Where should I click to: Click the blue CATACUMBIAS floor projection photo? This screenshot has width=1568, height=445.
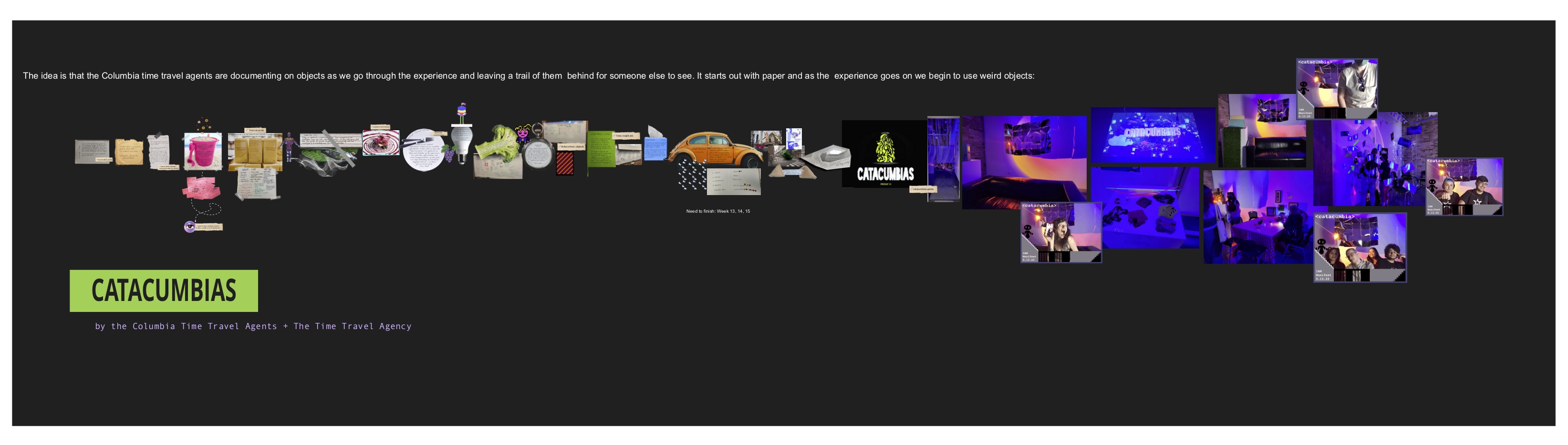[x=1153, y=136]
